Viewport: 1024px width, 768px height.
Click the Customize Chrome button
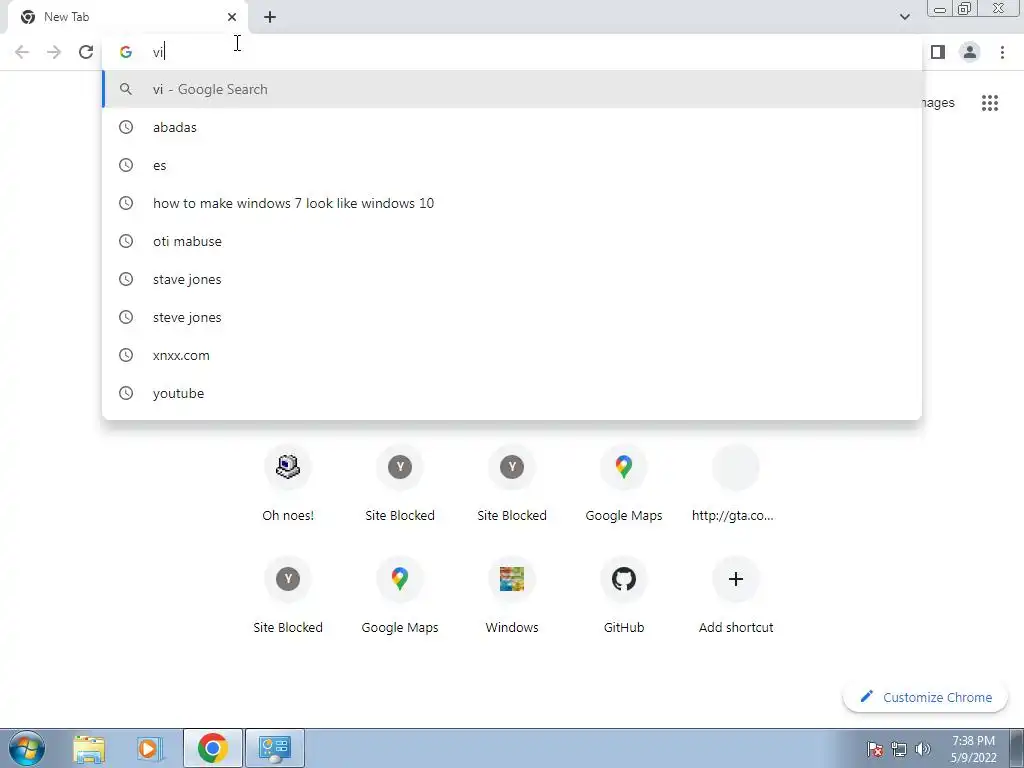pos(925,697)
